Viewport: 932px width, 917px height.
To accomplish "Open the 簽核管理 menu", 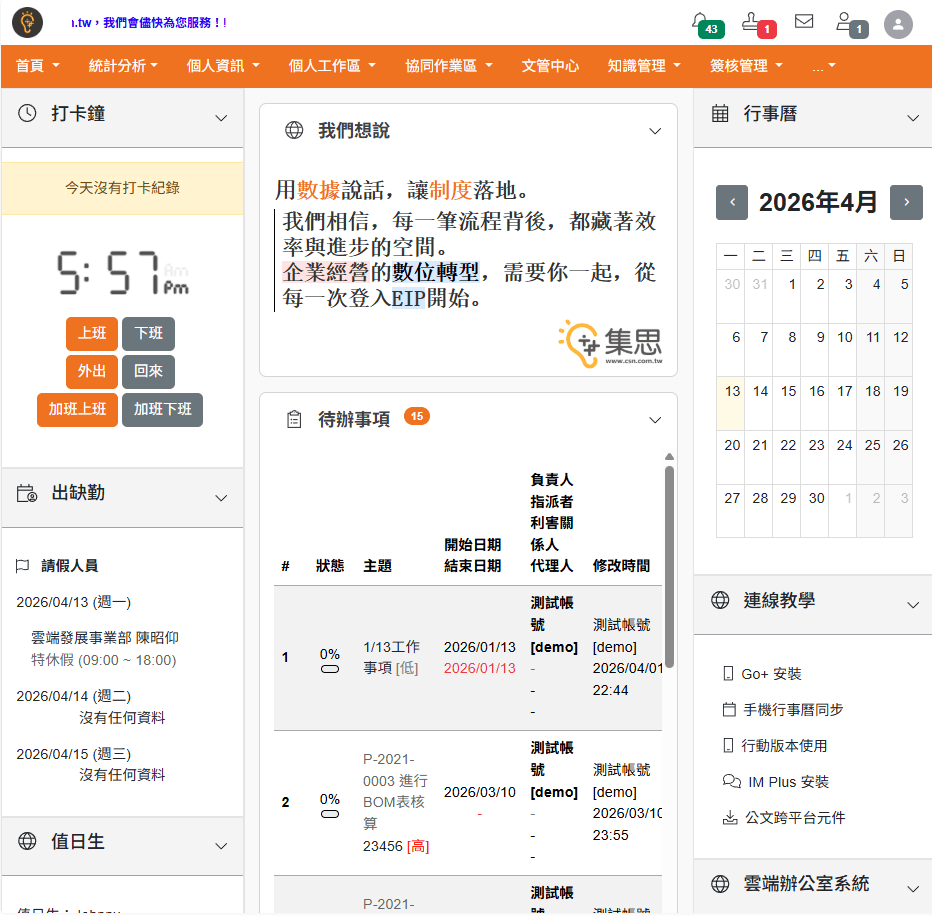I will click(746, 66).
